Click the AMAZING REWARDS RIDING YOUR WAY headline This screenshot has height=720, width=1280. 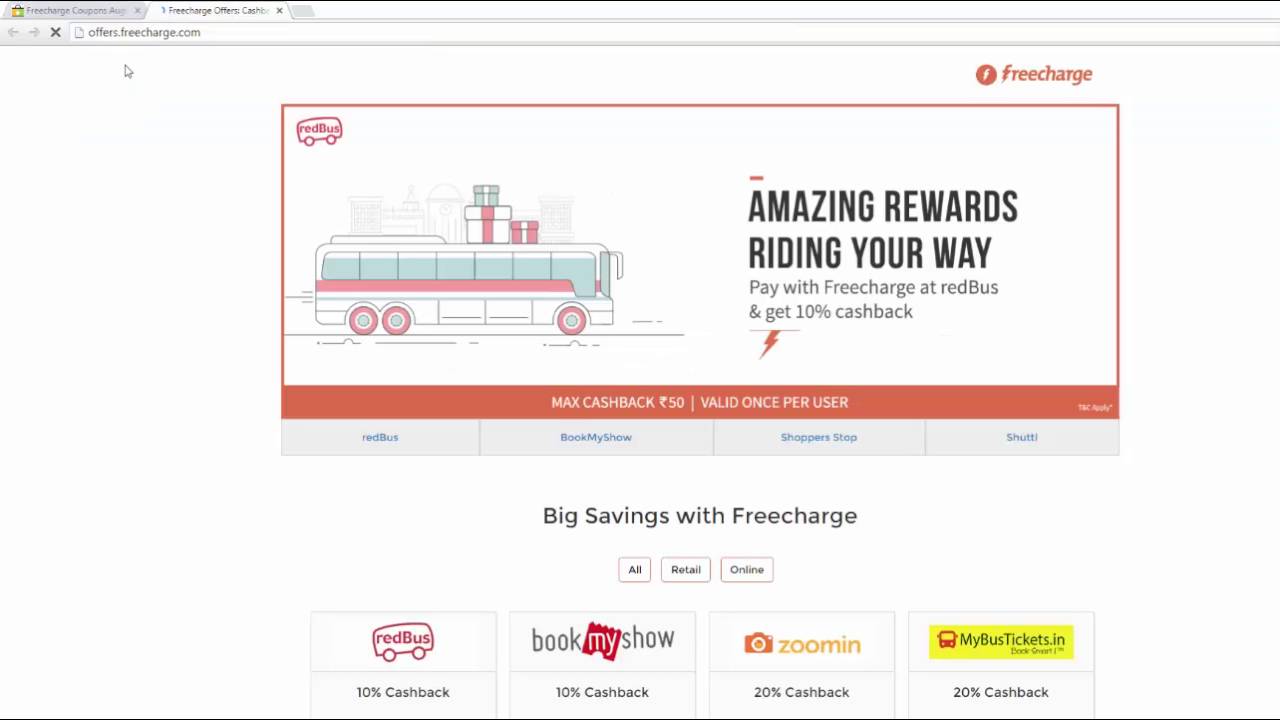coord(883,230)
